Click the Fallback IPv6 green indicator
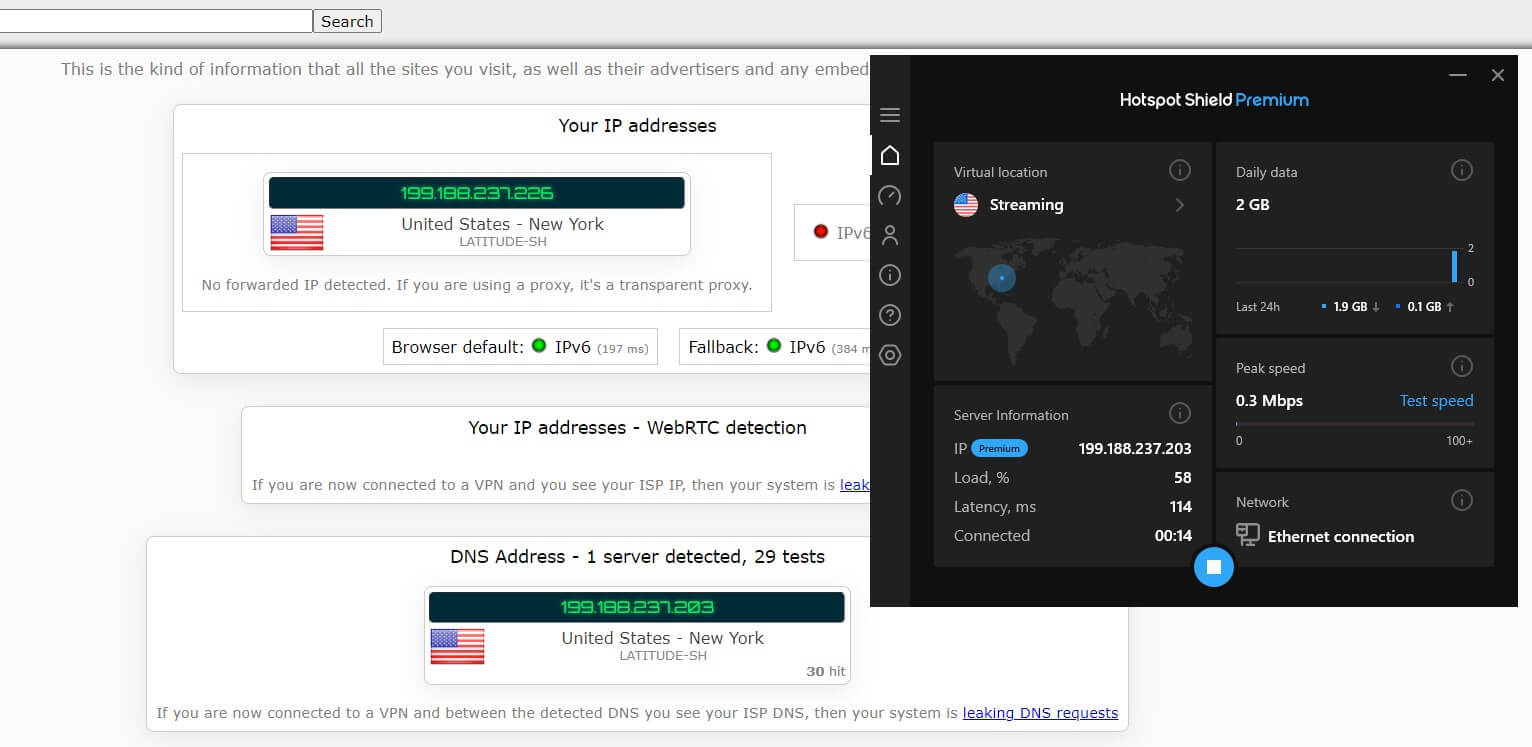1532x747 pixels. pyautogui.click(x=773, y=346)
